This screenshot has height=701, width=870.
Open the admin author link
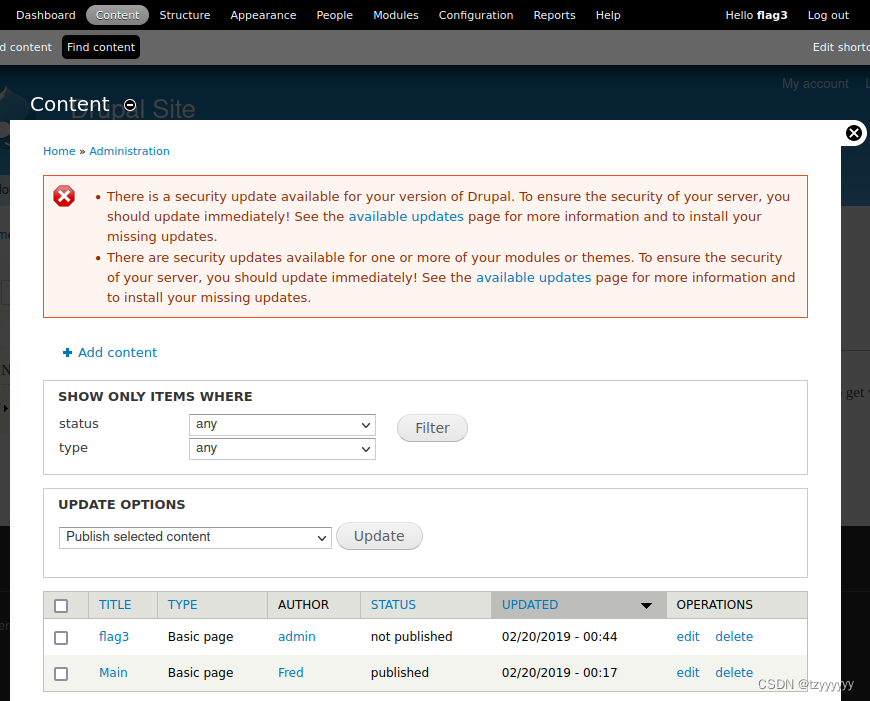click(x=297, y=637)
